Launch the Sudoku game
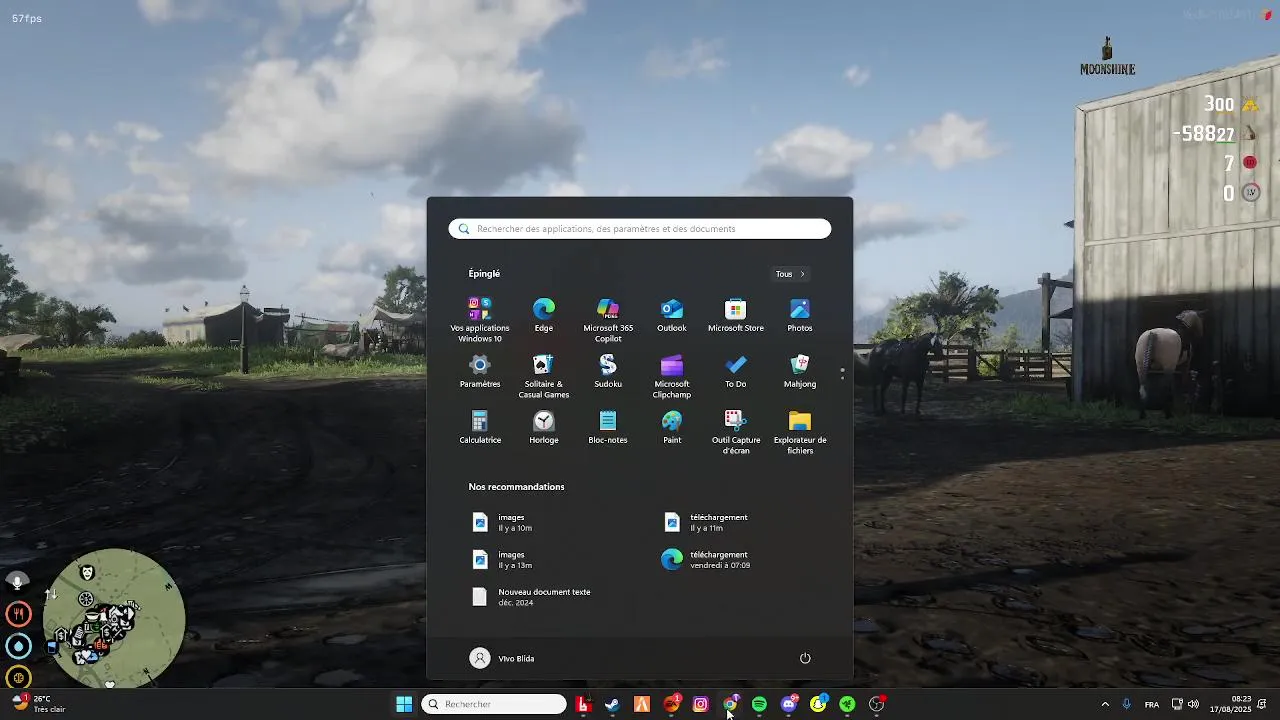 coord(608,371)
